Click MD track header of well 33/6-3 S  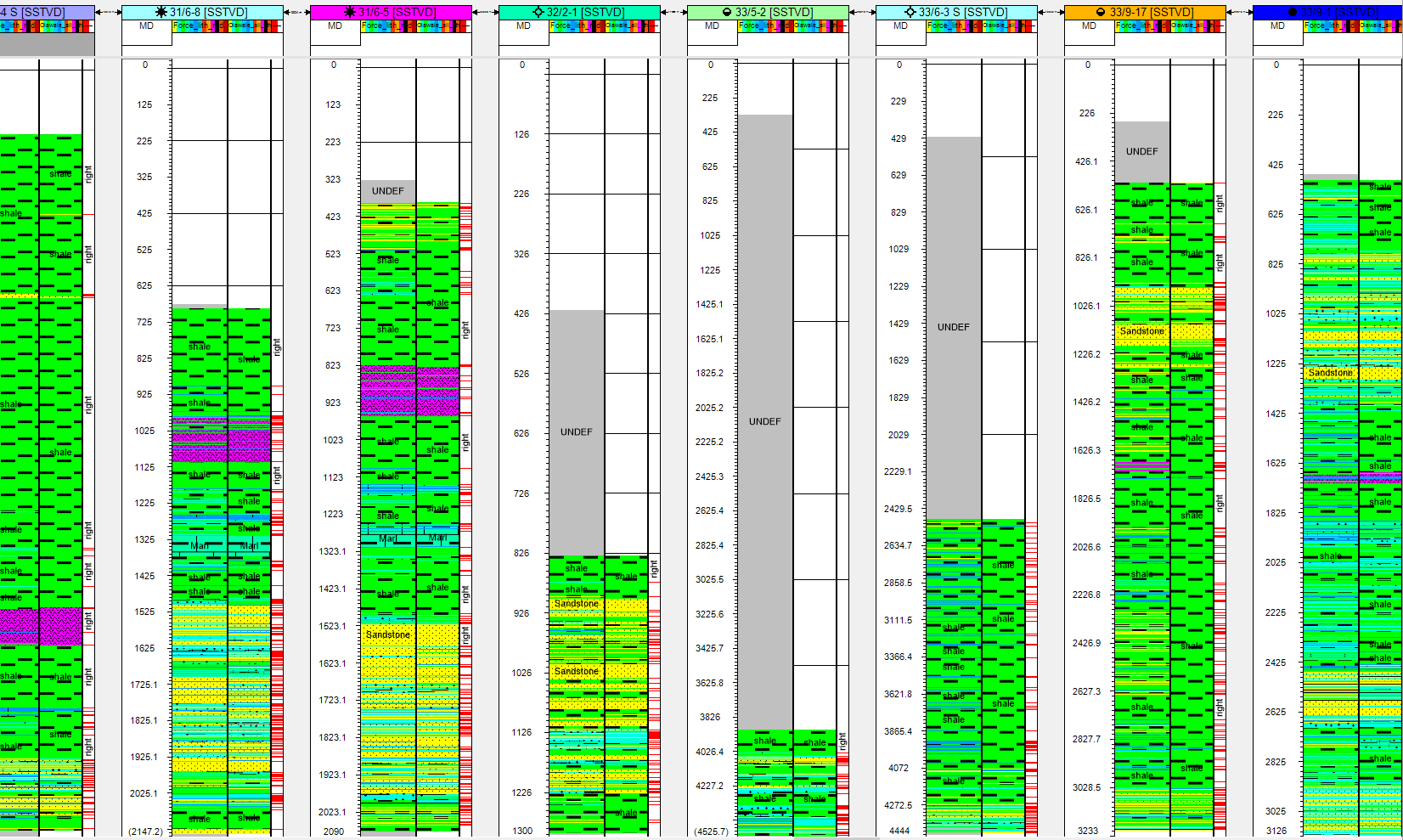coord(900,26)
